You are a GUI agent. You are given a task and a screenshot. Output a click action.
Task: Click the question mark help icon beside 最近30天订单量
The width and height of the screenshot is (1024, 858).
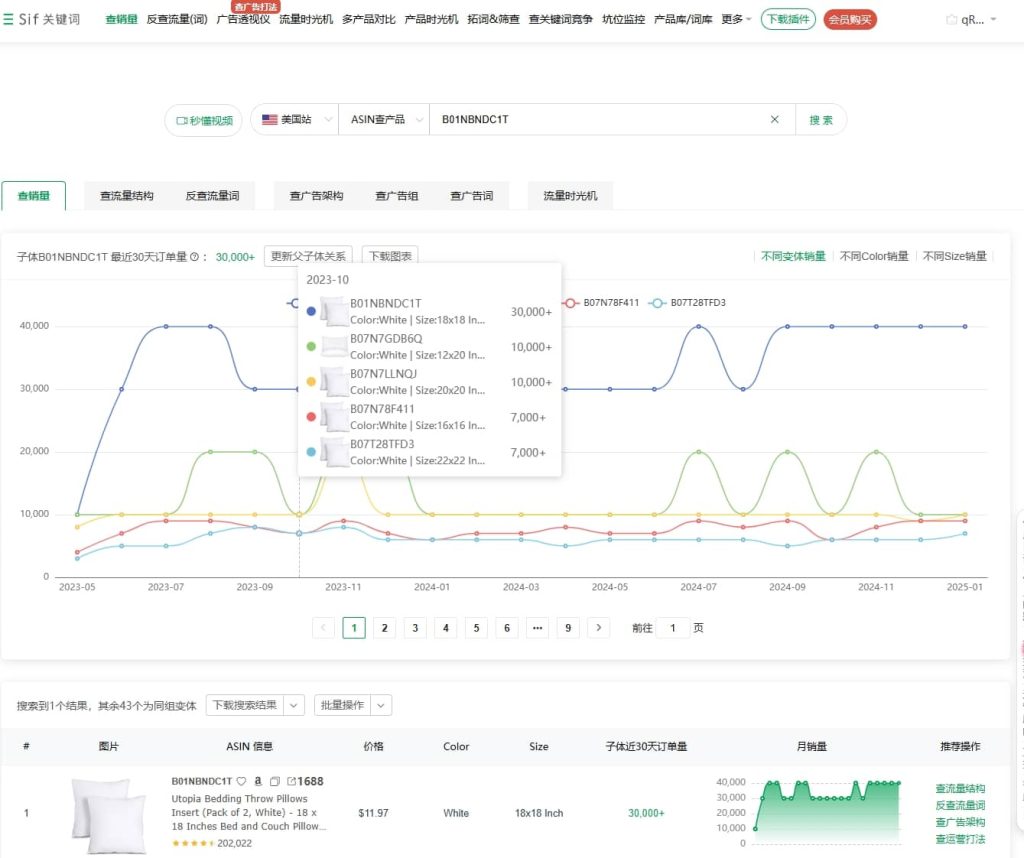pyautogui.click(x=194, y=257)
